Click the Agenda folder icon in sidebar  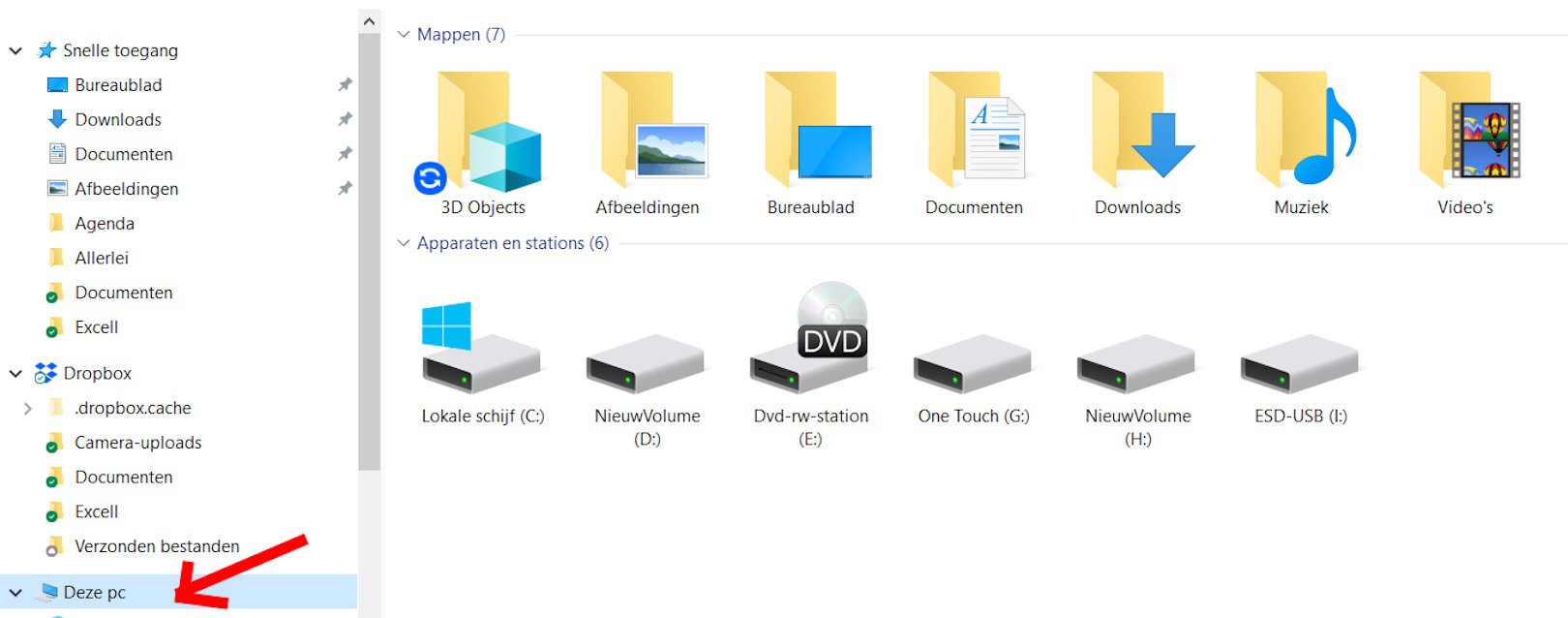57,223
